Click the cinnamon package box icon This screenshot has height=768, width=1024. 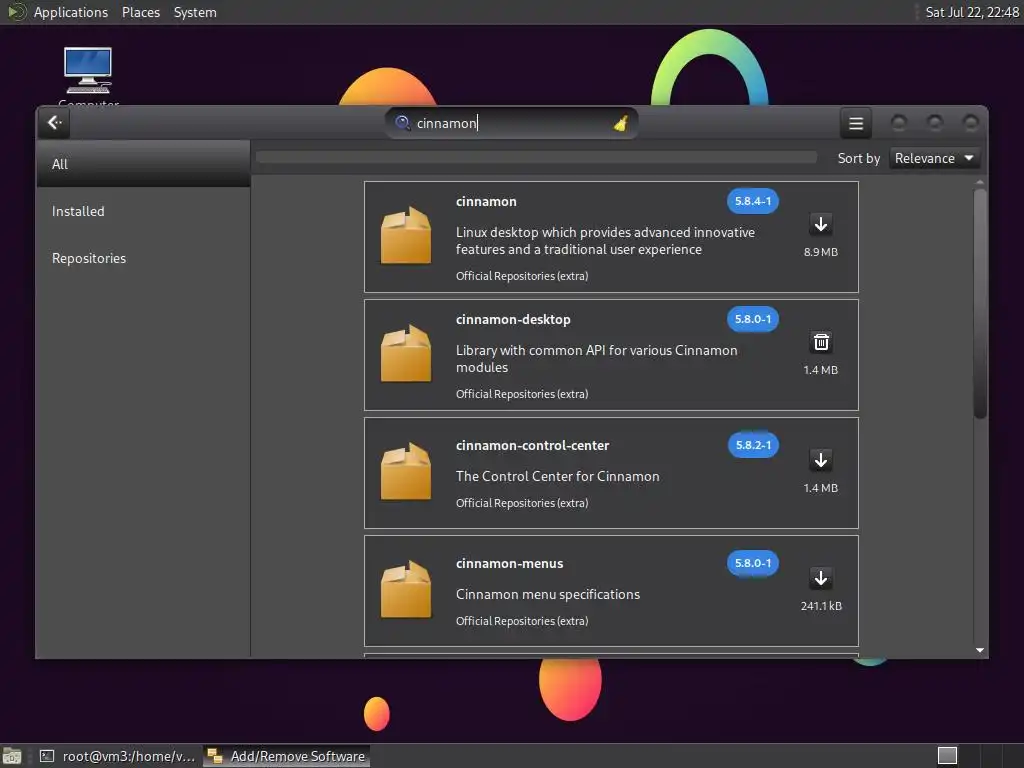pos(406,236)
